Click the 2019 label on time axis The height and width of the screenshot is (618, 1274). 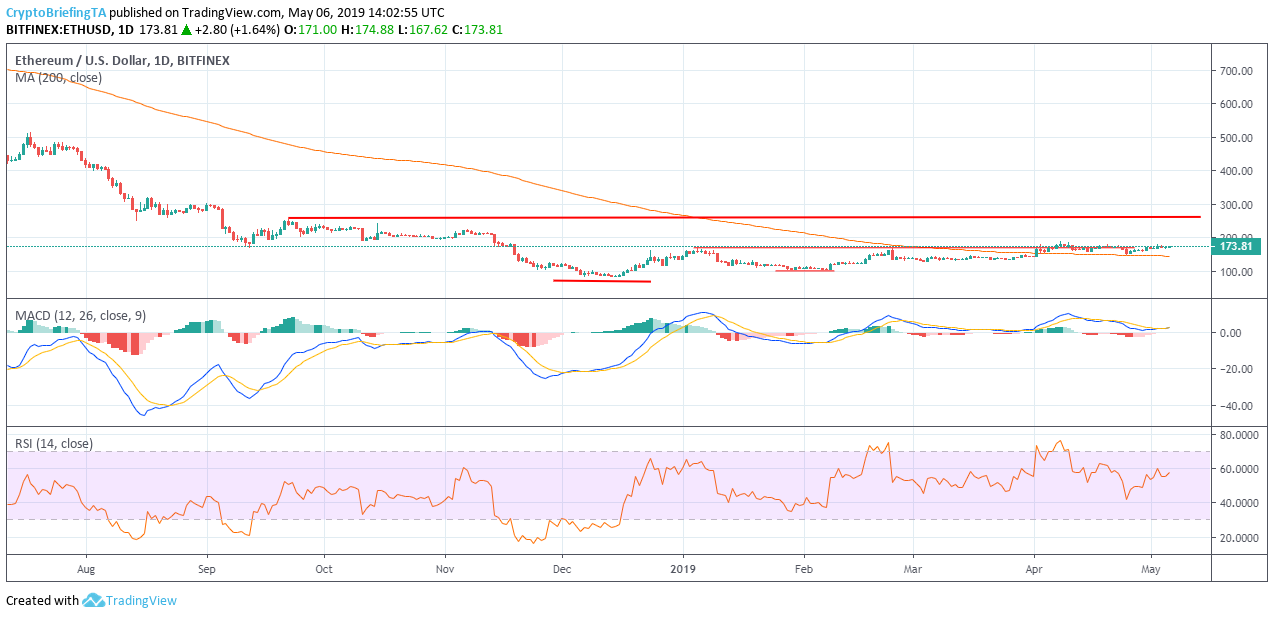(x=683, y=569)
